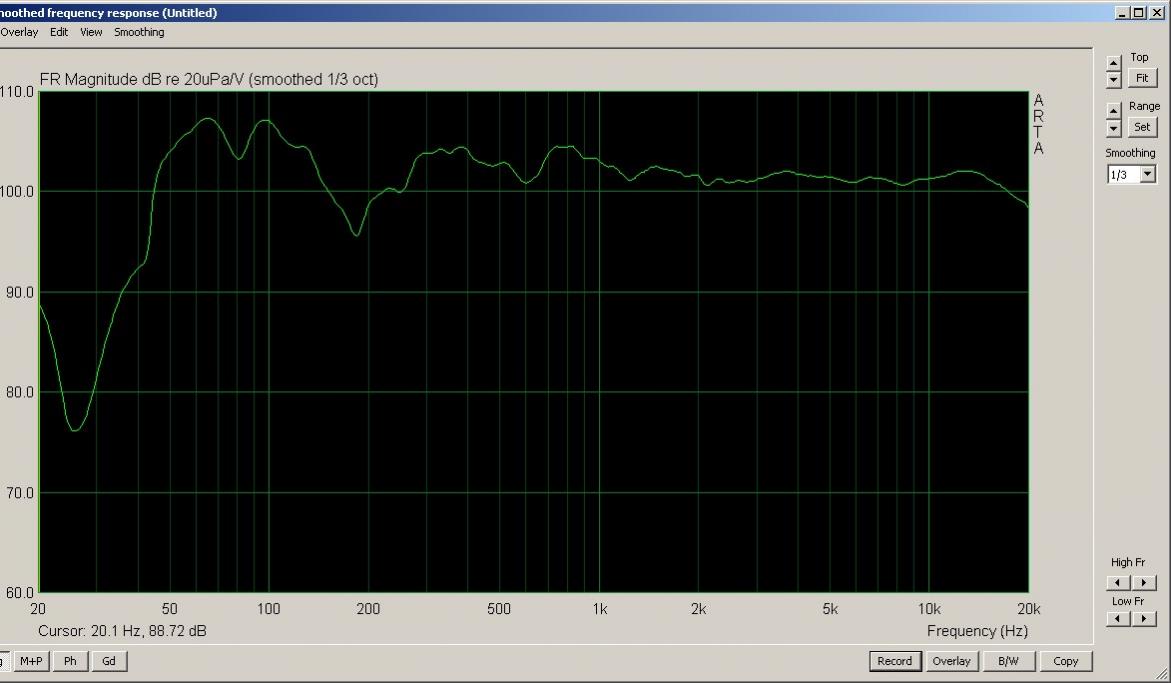Close the frequency response window
This screenshot has height=683, width=1171.
pyautogui.click(x=1157, y=13)
